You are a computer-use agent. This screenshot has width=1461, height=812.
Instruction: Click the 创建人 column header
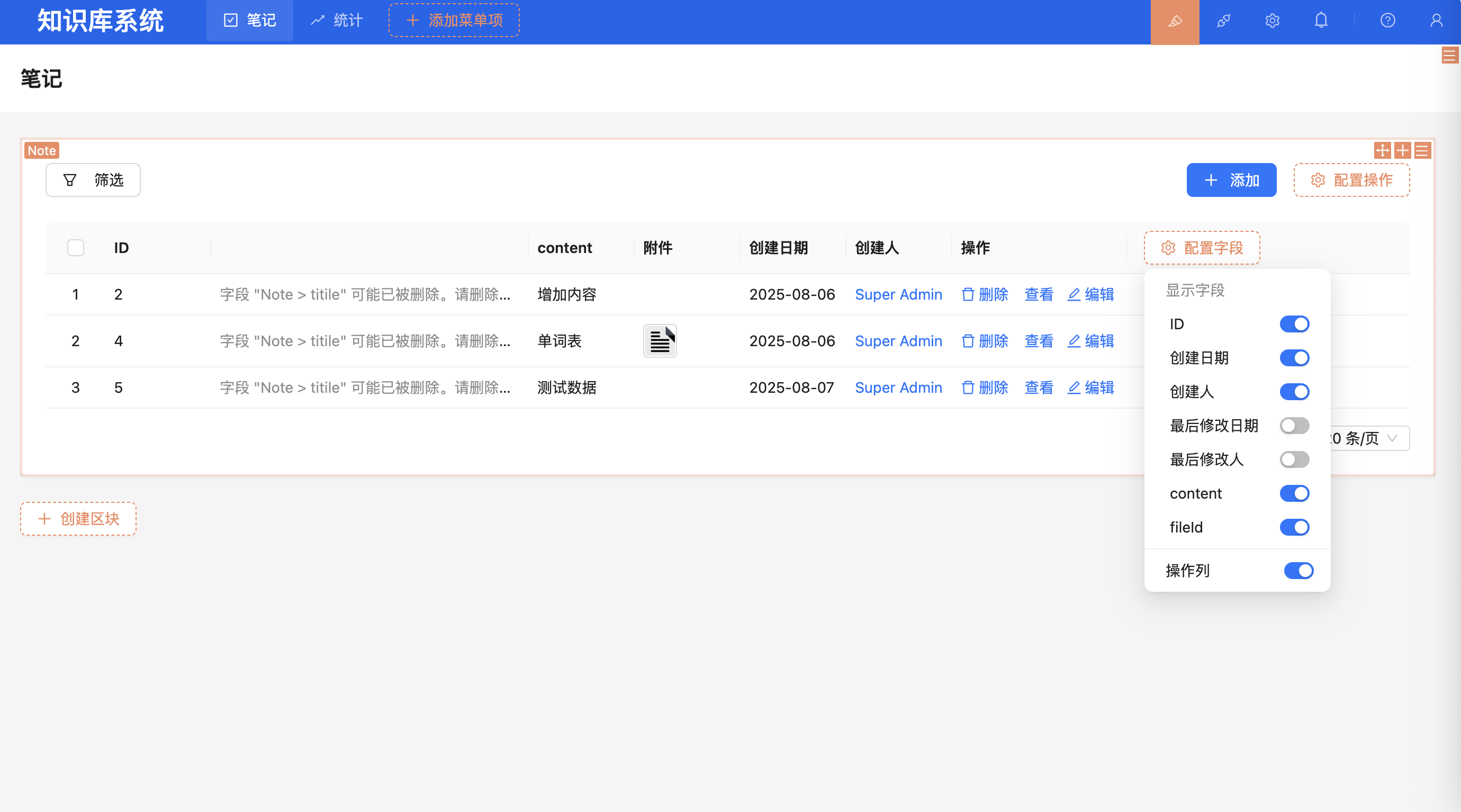coord(877,248)
